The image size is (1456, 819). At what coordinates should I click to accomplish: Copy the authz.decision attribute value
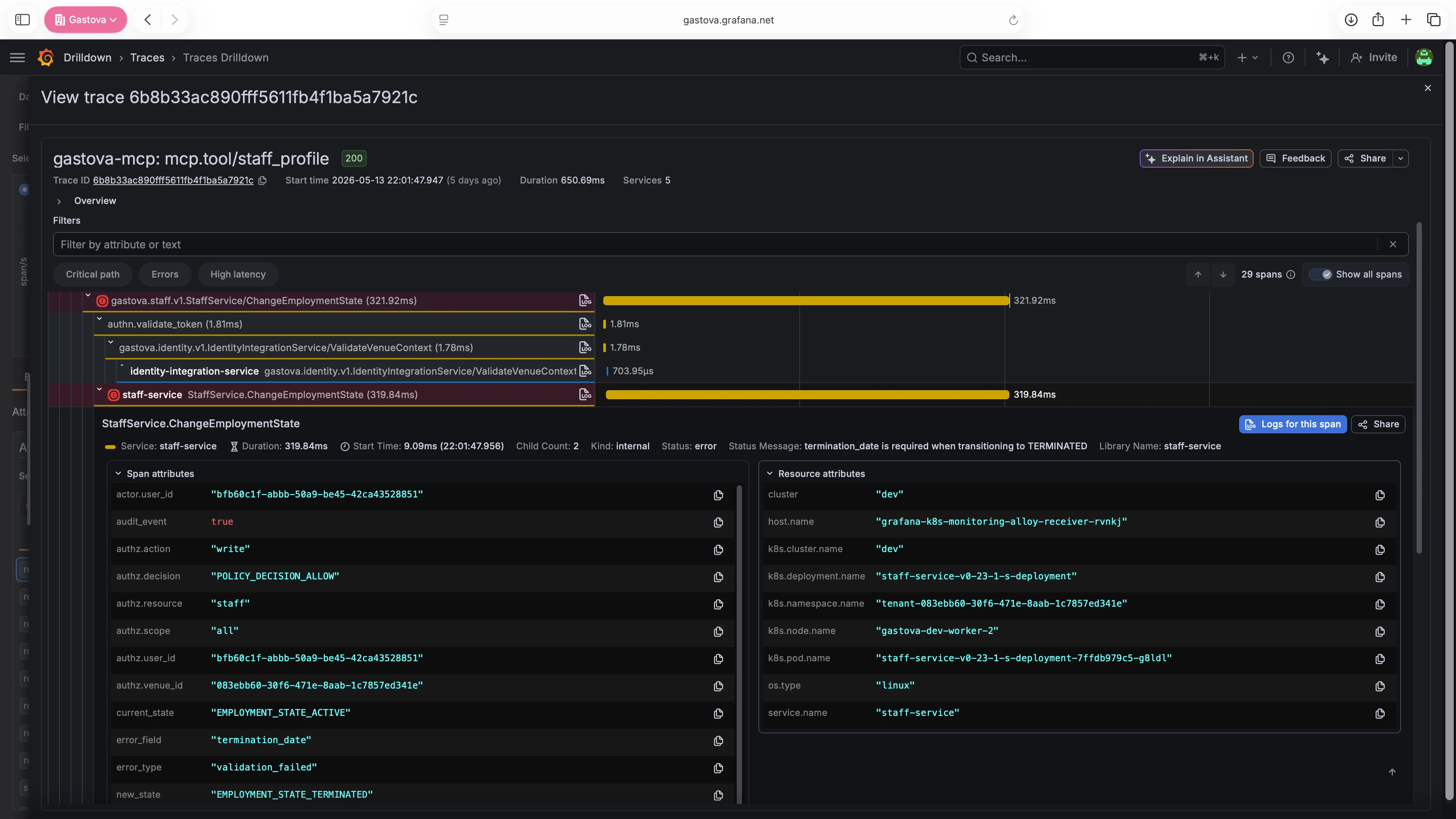[719, 577]
